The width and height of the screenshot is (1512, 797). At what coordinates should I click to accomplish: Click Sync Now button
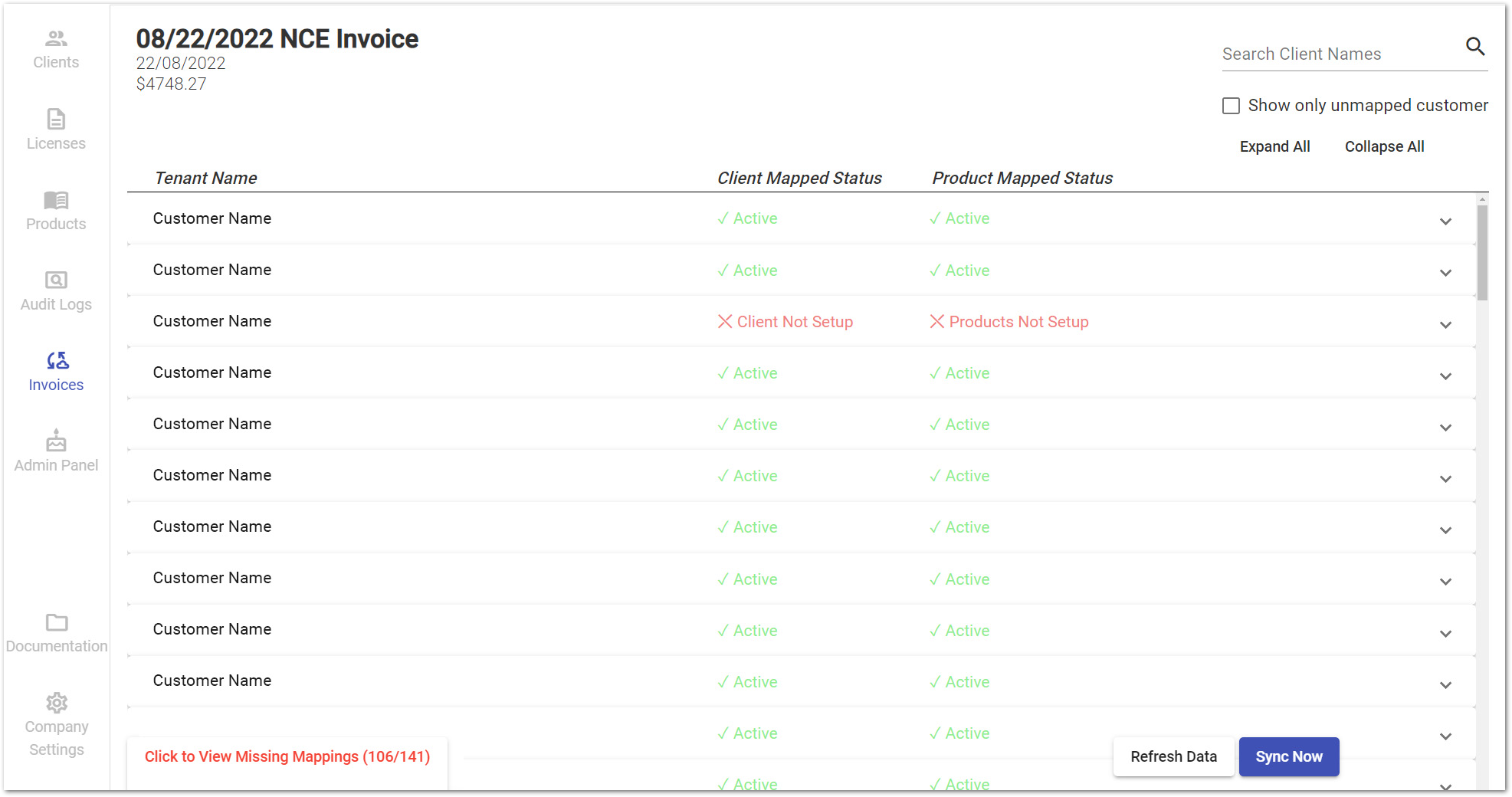(x=1289, y=756)
